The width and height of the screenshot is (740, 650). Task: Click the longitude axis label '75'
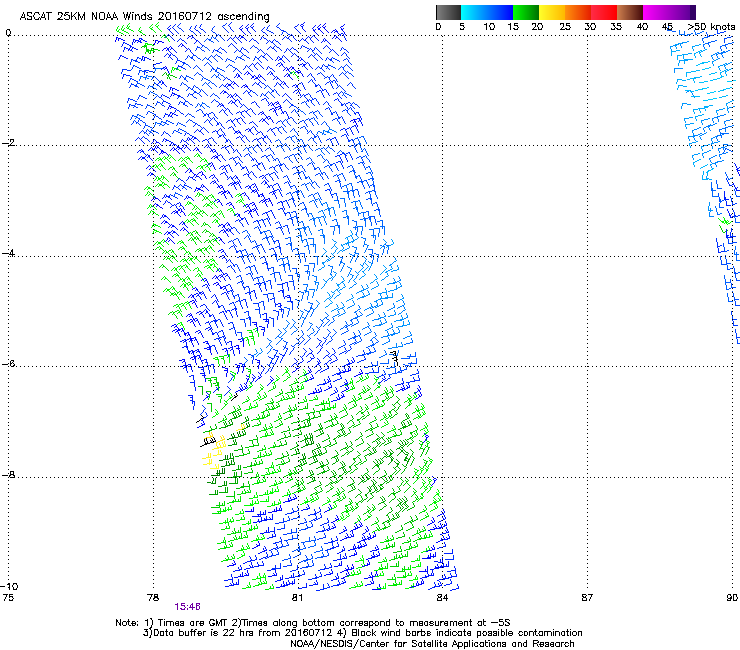[8, 598]
